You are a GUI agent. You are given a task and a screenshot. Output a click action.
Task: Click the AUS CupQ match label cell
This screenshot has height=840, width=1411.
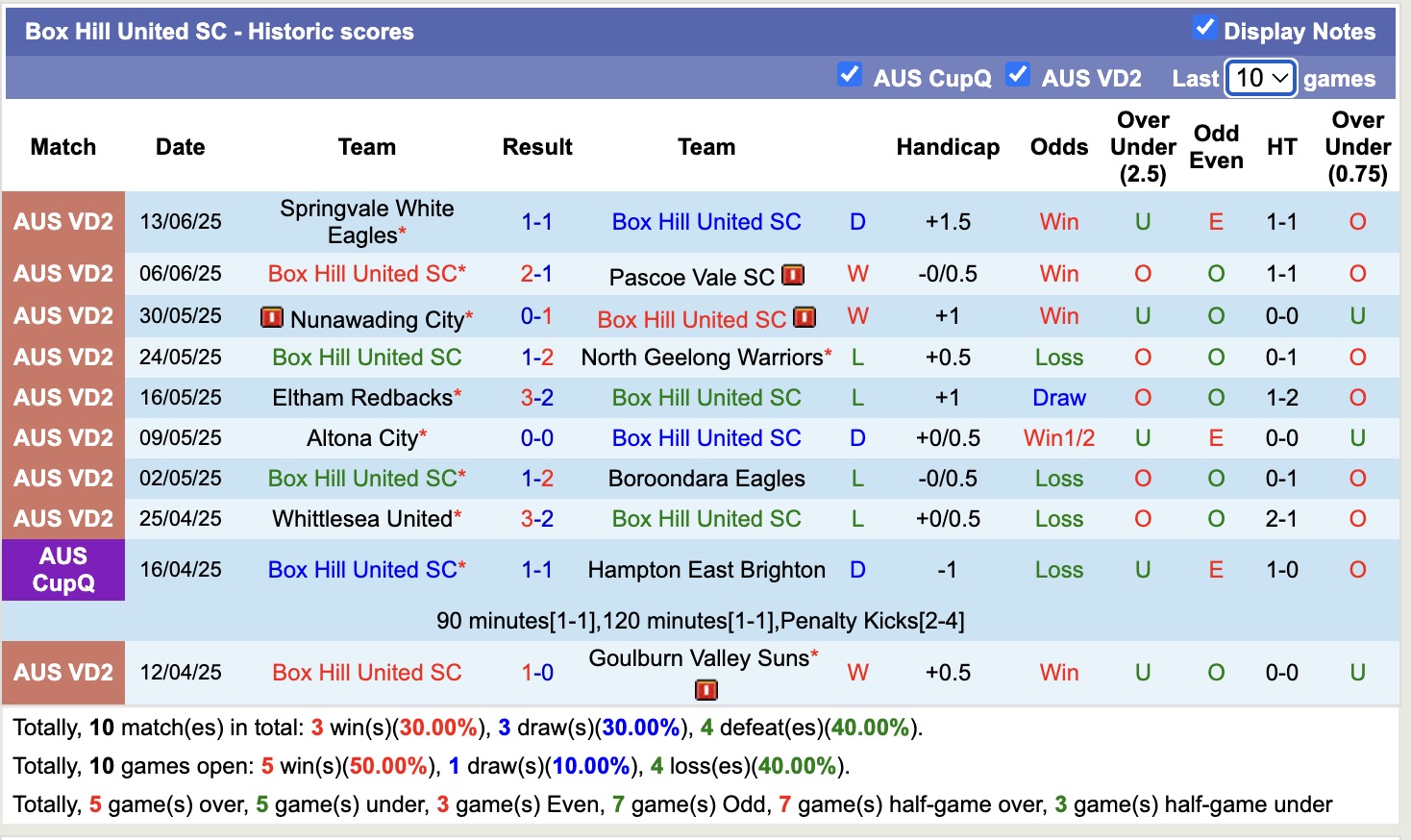pyautogui.click(x=63, y=569)
